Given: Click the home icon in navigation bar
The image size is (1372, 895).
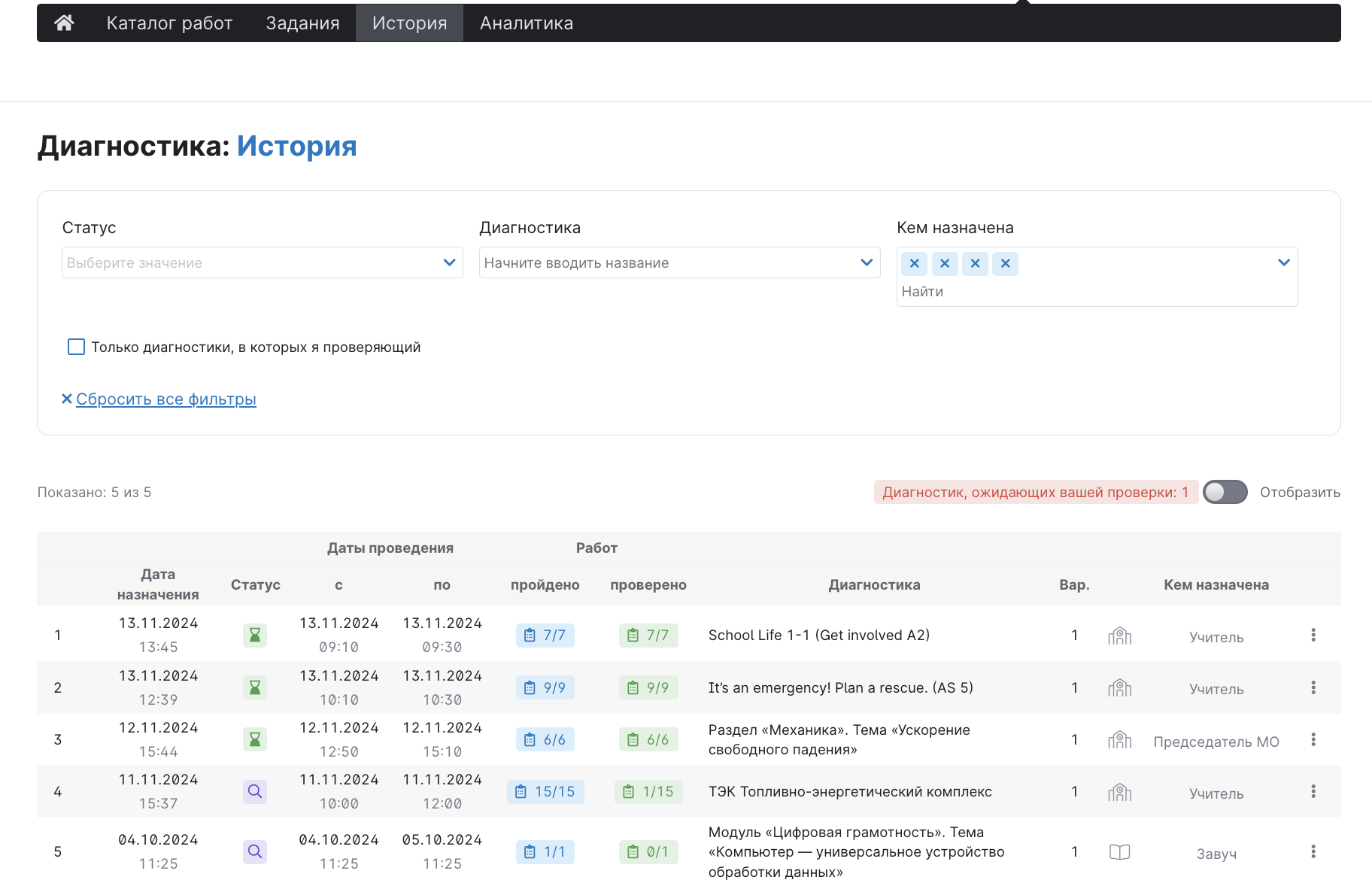Looking at the screenshot, I should coord(64,23).
